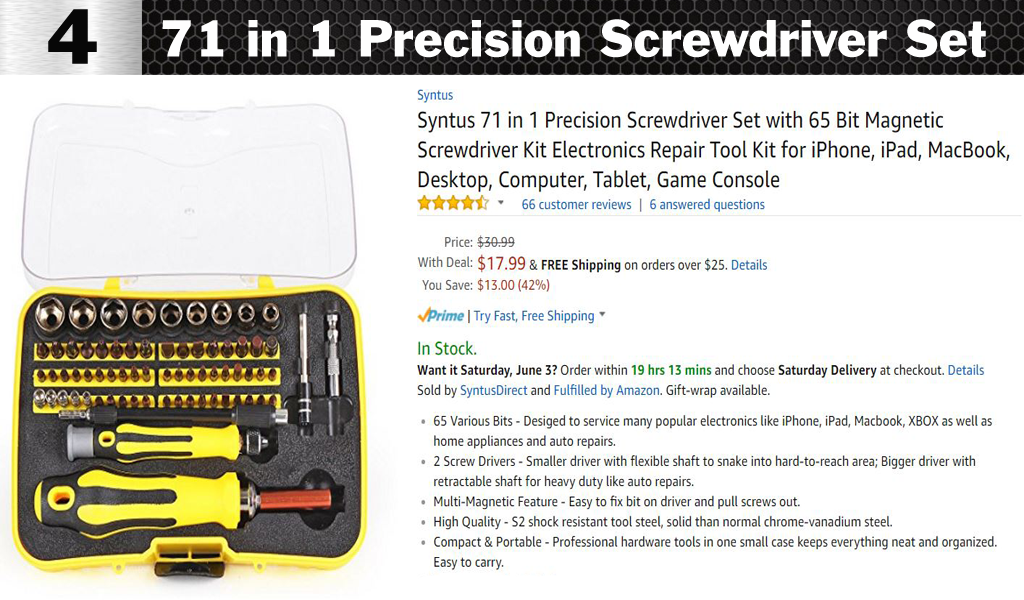The height and width of the screenshot is (600, 1024).
Task: Click the star rating icons
Action: 452,203
